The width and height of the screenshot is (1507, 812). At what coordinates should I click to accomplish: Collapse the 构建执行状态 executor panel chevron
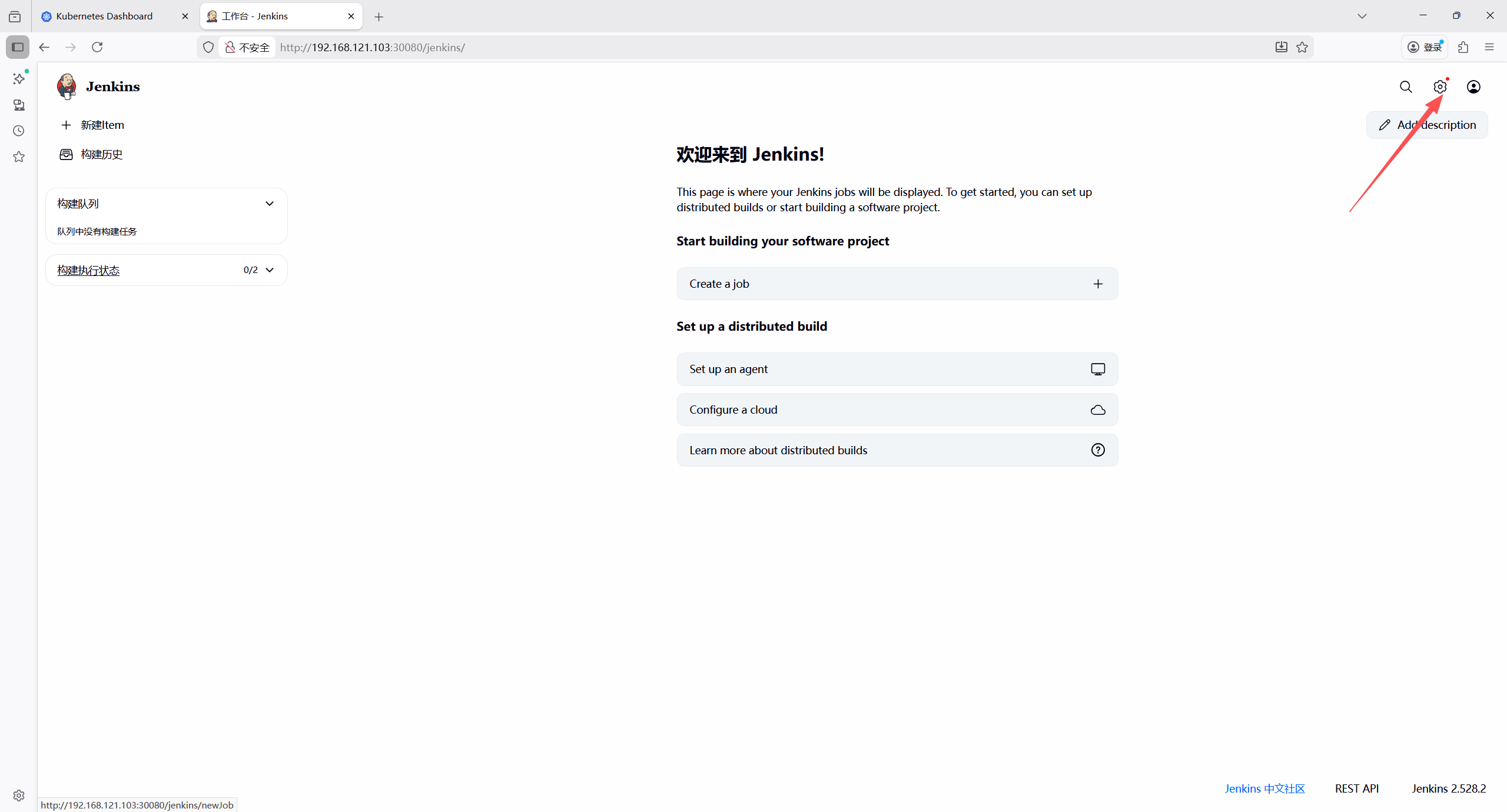[x=270, y=270]
